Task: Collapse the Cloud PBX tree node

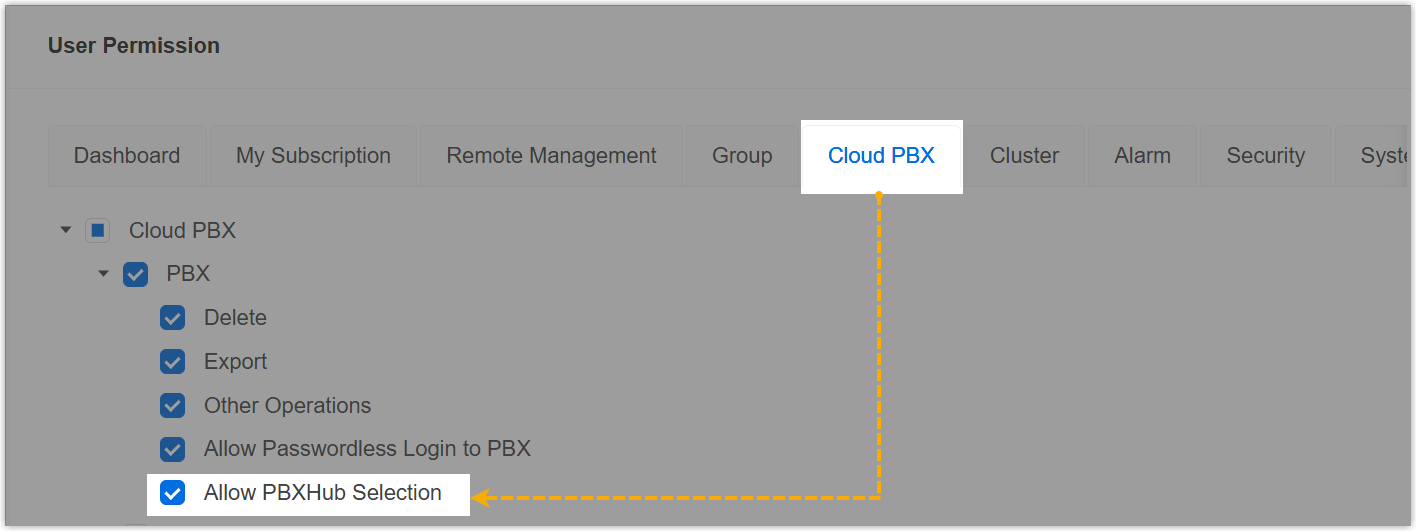Action: 66,231
